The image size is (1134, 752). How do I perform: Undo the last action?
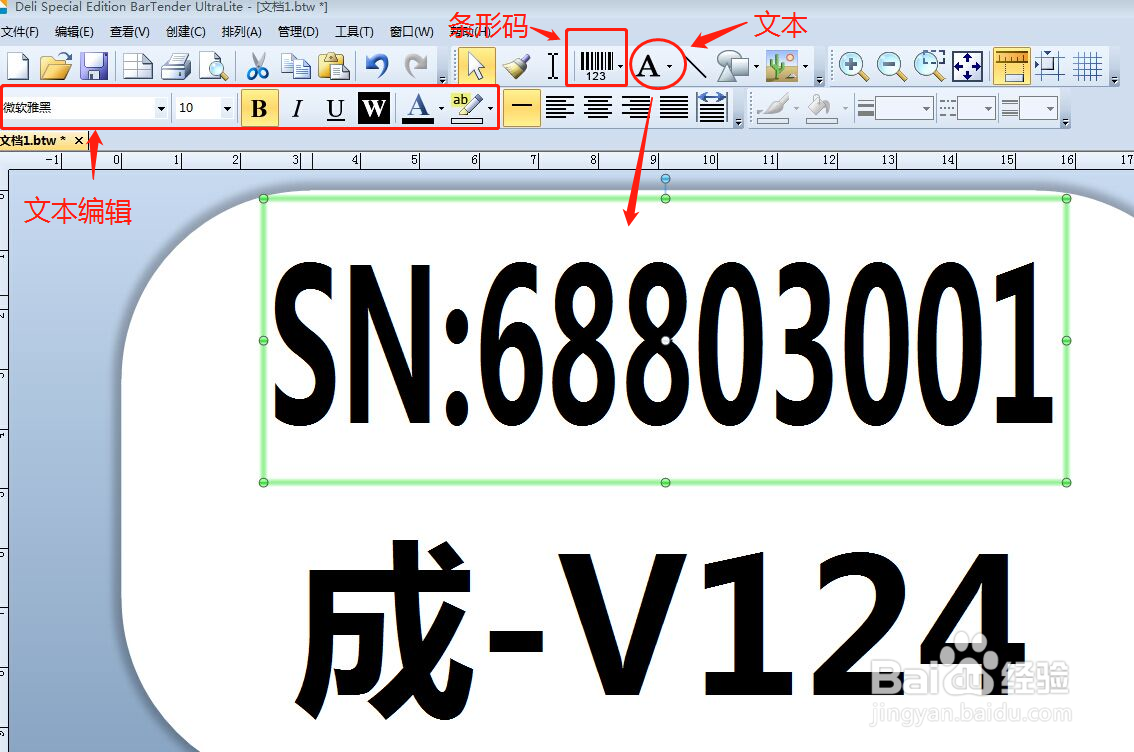[x=377, y=66]
